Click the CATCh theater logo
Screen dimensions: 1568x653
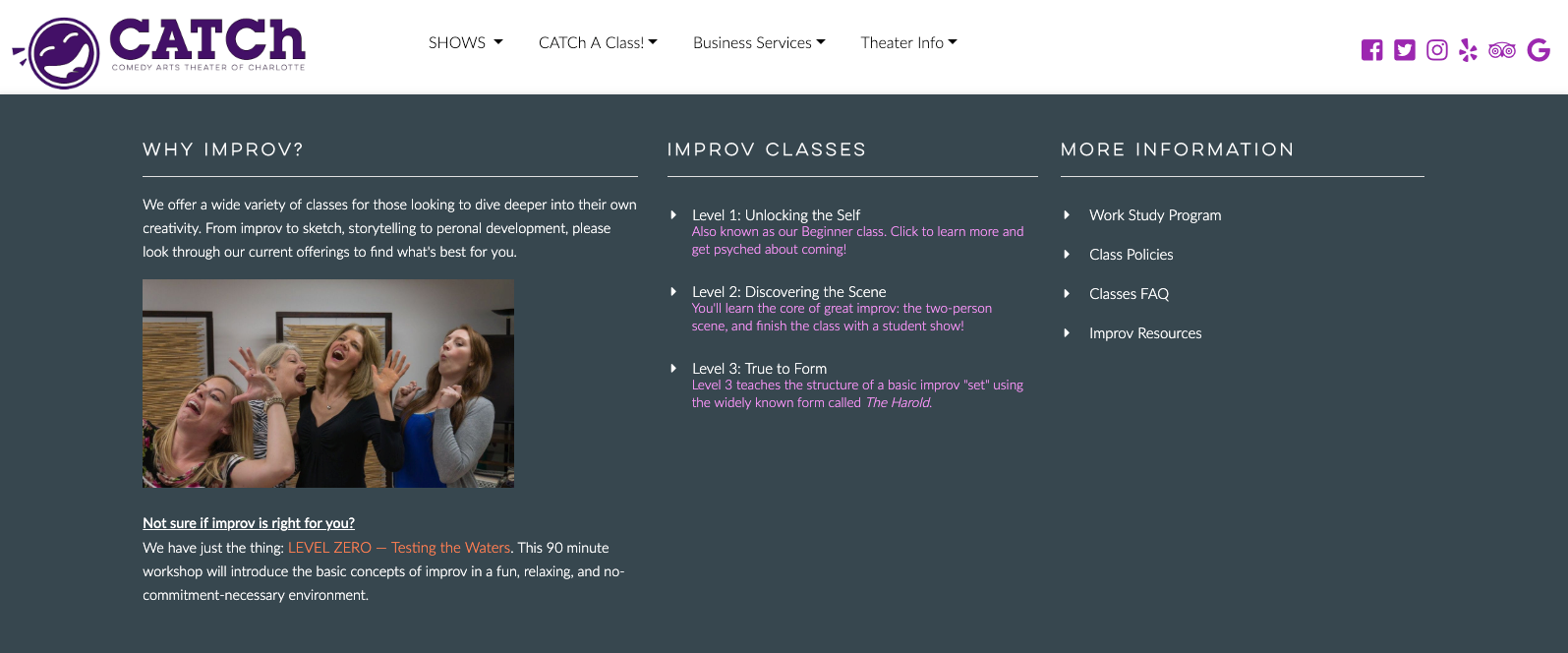click(x=159, y=50)
